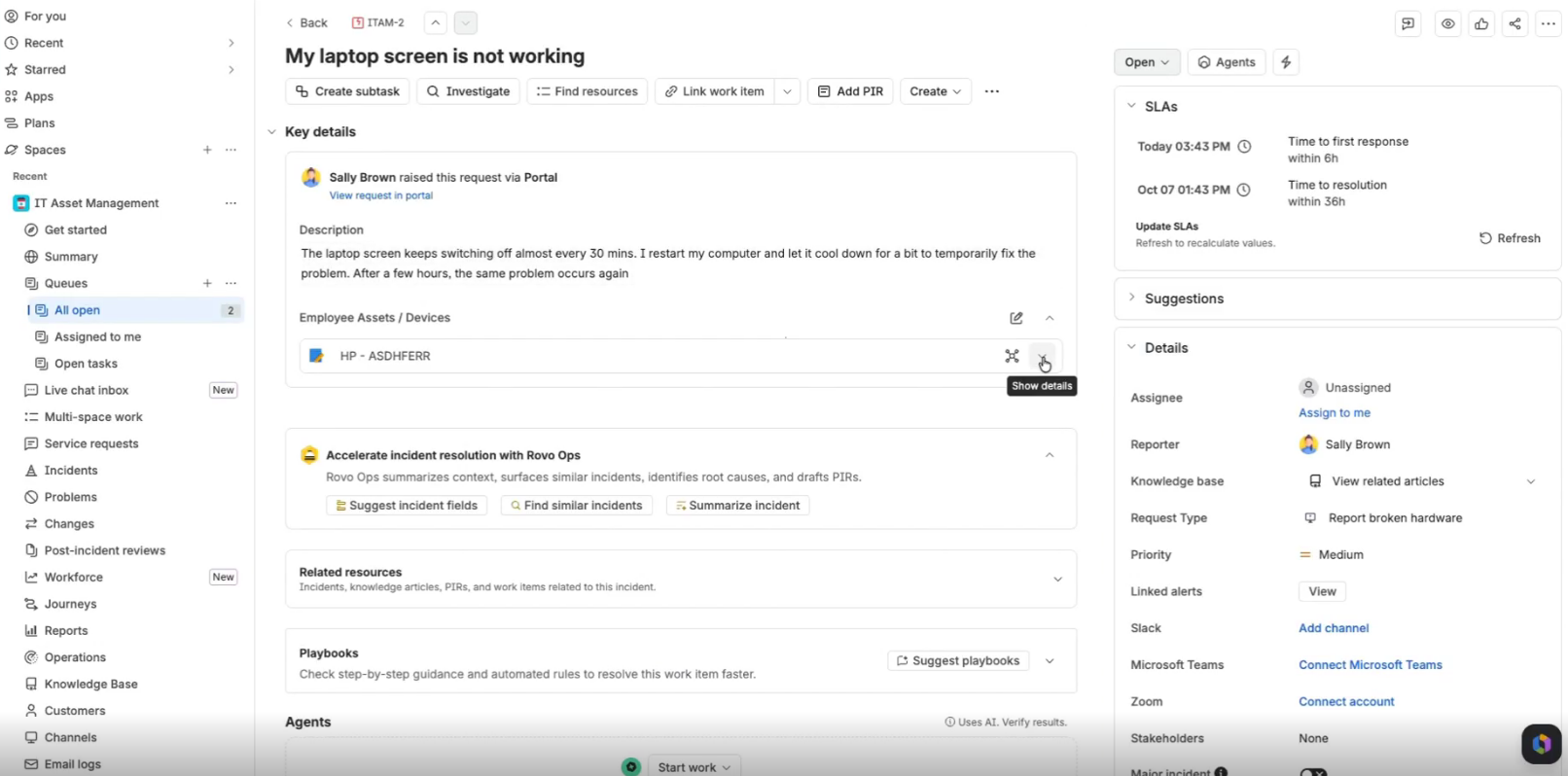Open Knowledge Base in the sidebar
1568x776 pixels.
[x=90, y=685]
